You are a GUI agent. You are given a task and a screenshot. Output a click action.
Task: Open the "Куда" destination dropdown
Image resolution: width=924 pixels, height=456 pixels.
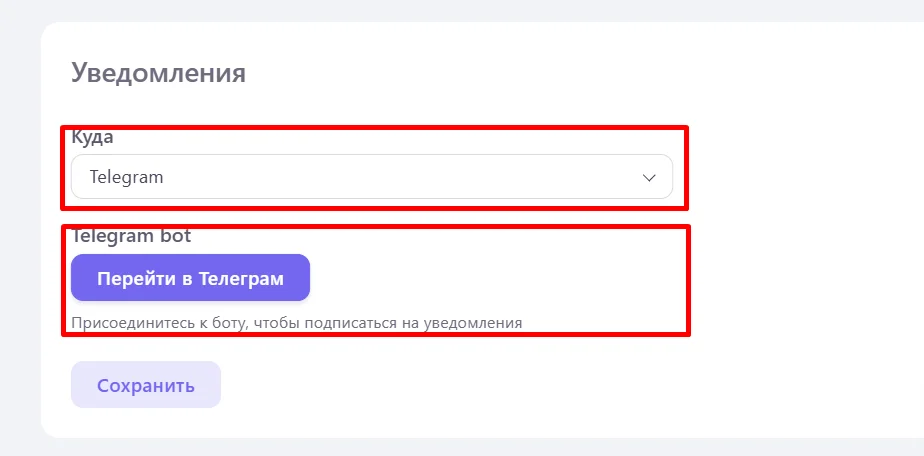pyautogui.click(x=372, y=177)
